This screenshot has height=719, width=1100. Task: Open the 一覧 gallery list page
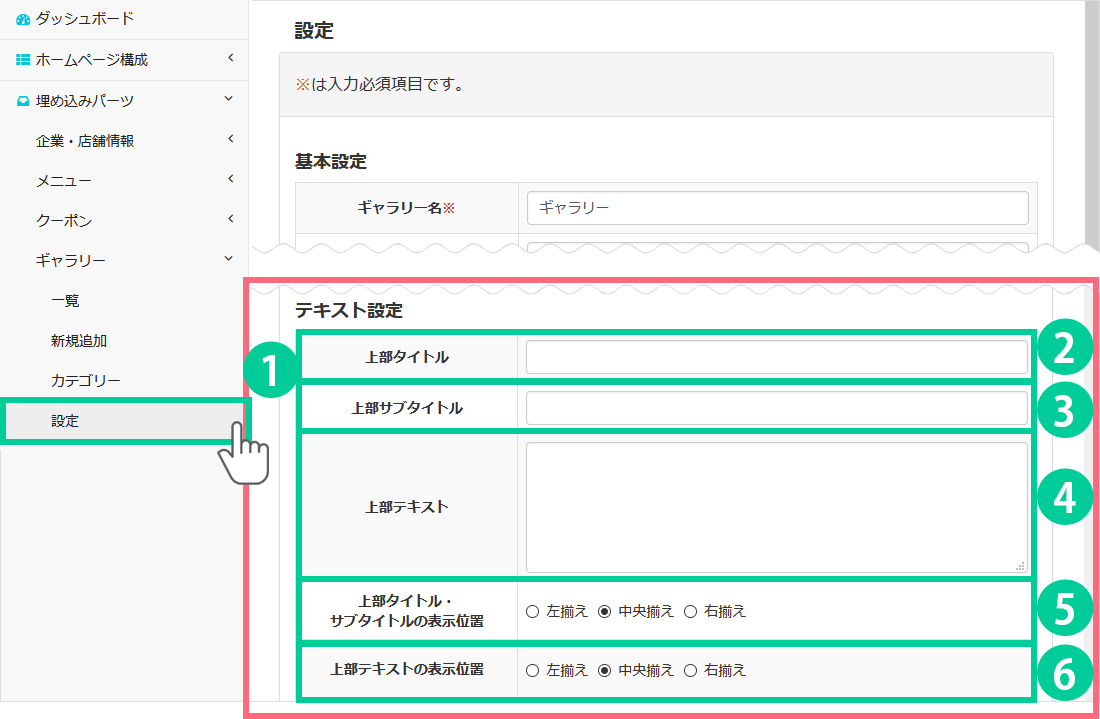[x=65, y=301]
